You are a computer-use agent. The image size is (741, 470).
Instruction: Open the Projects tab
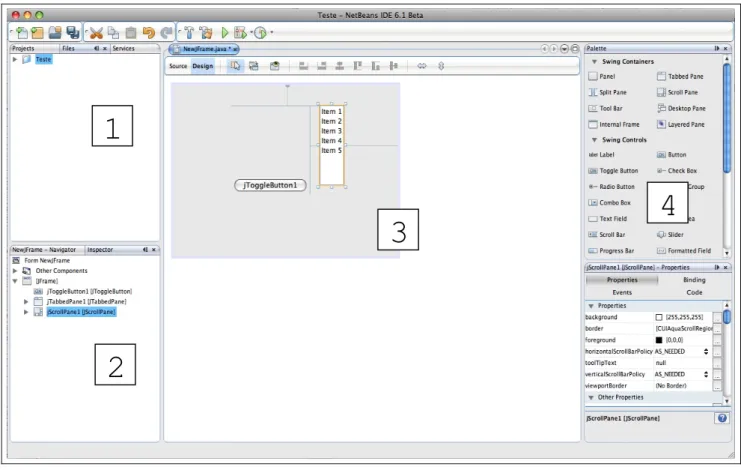23,48
